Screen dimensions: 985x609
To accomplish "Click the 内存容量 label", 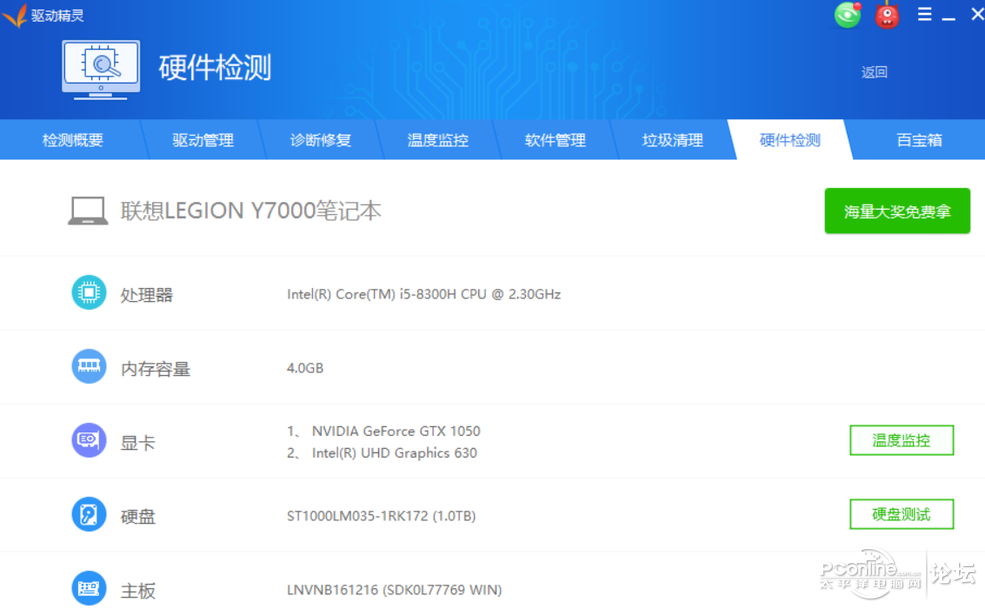I will coord(155,368).
